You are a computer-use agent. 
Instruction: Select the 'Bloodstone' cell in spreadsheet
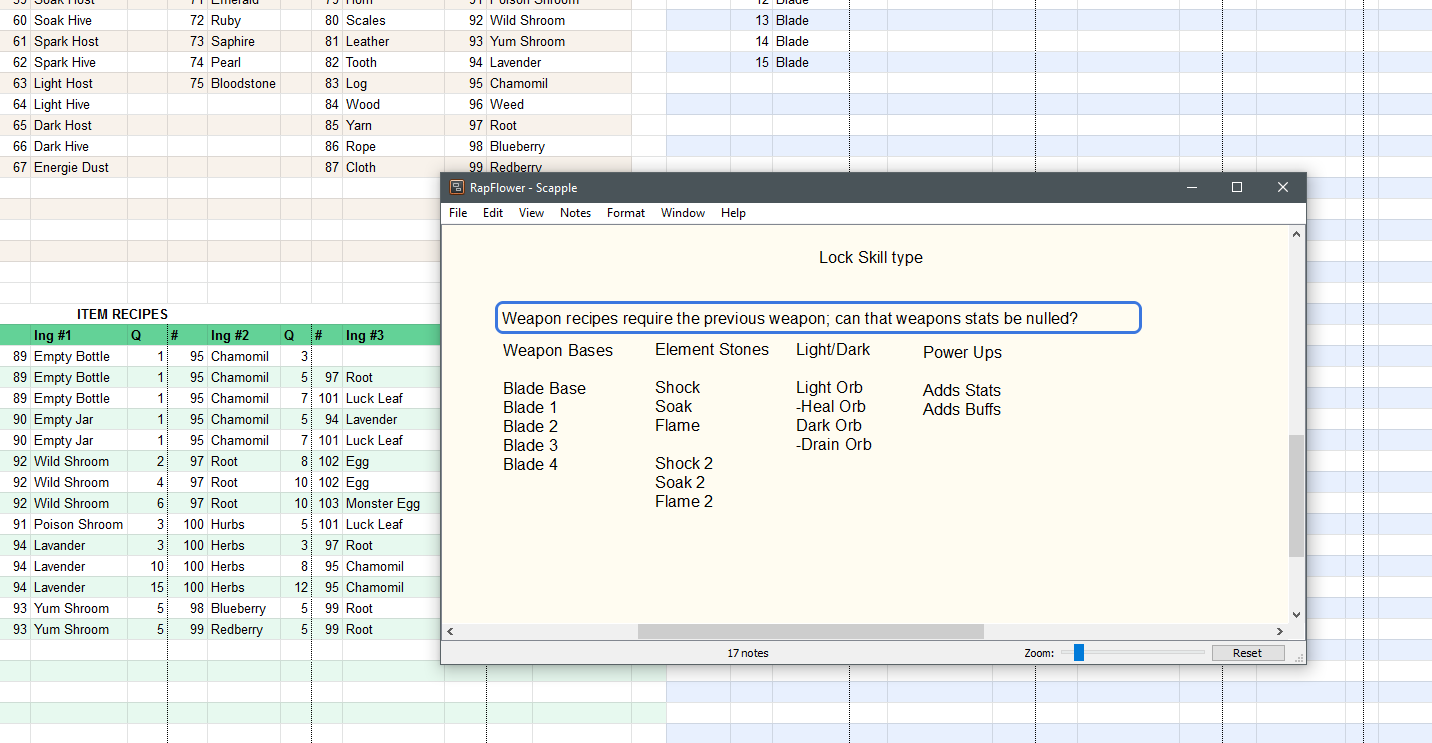click(244, 83)
